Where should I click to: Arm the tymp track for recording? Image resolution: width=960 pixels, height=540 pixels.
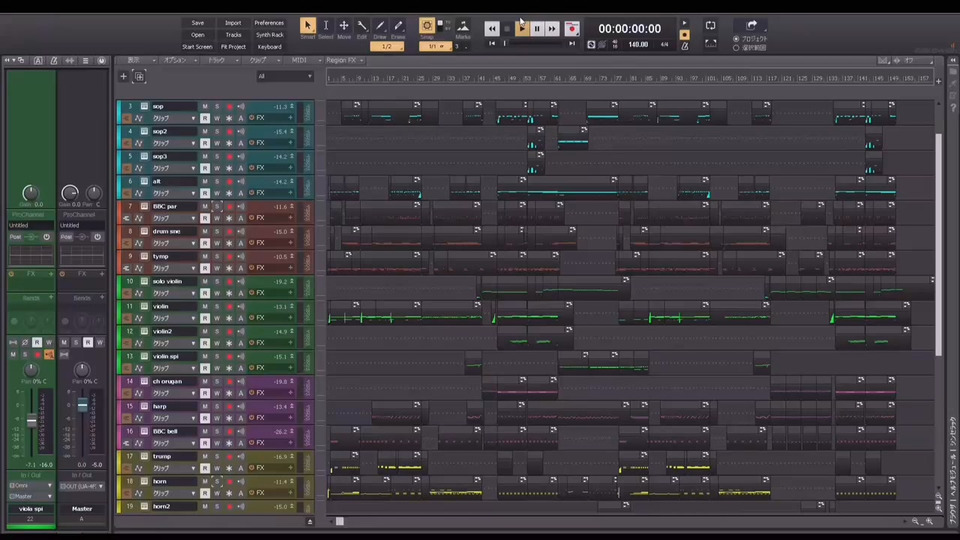pos(229,256)
